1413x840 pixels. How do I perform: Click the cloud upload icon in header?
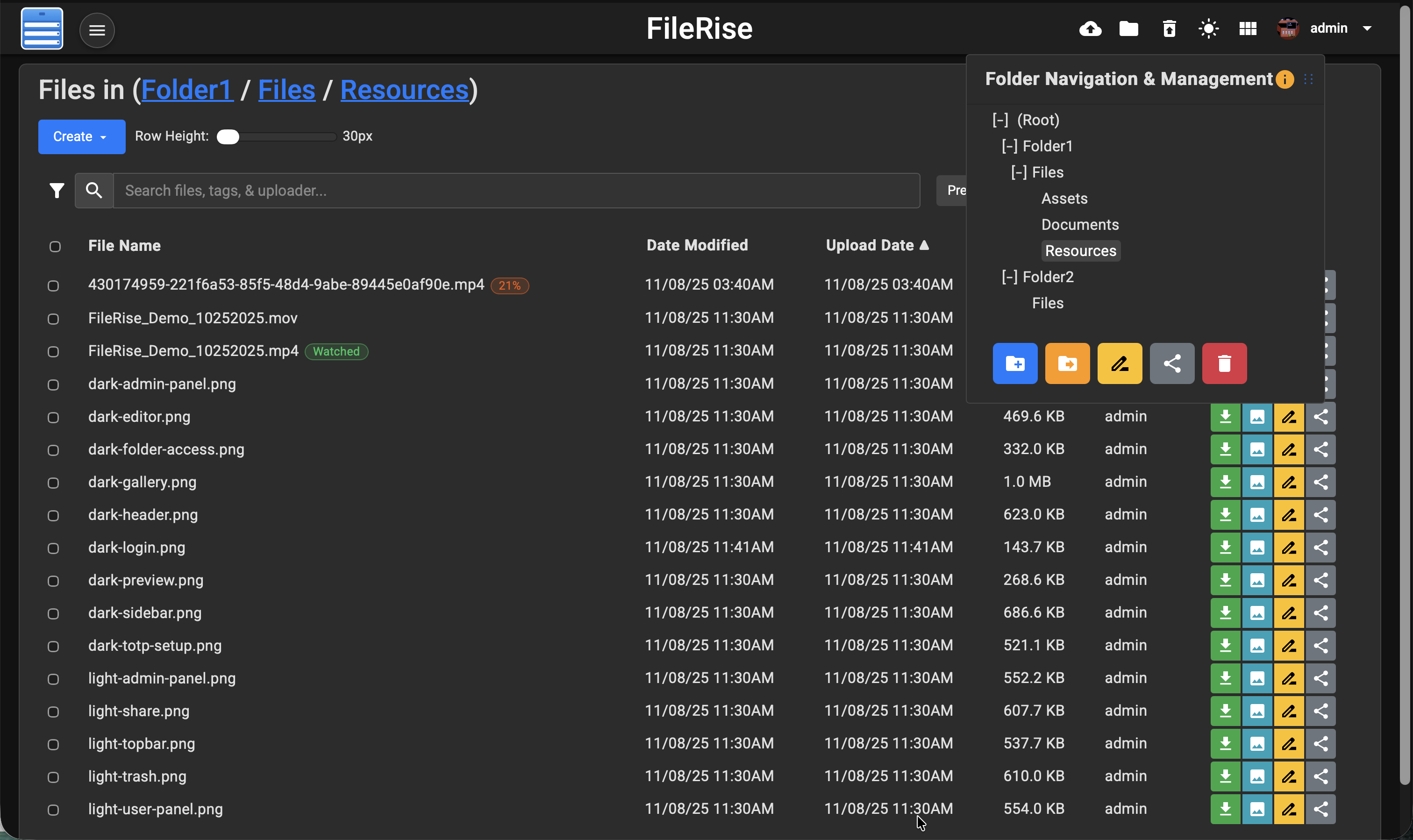coord(1090,28)
